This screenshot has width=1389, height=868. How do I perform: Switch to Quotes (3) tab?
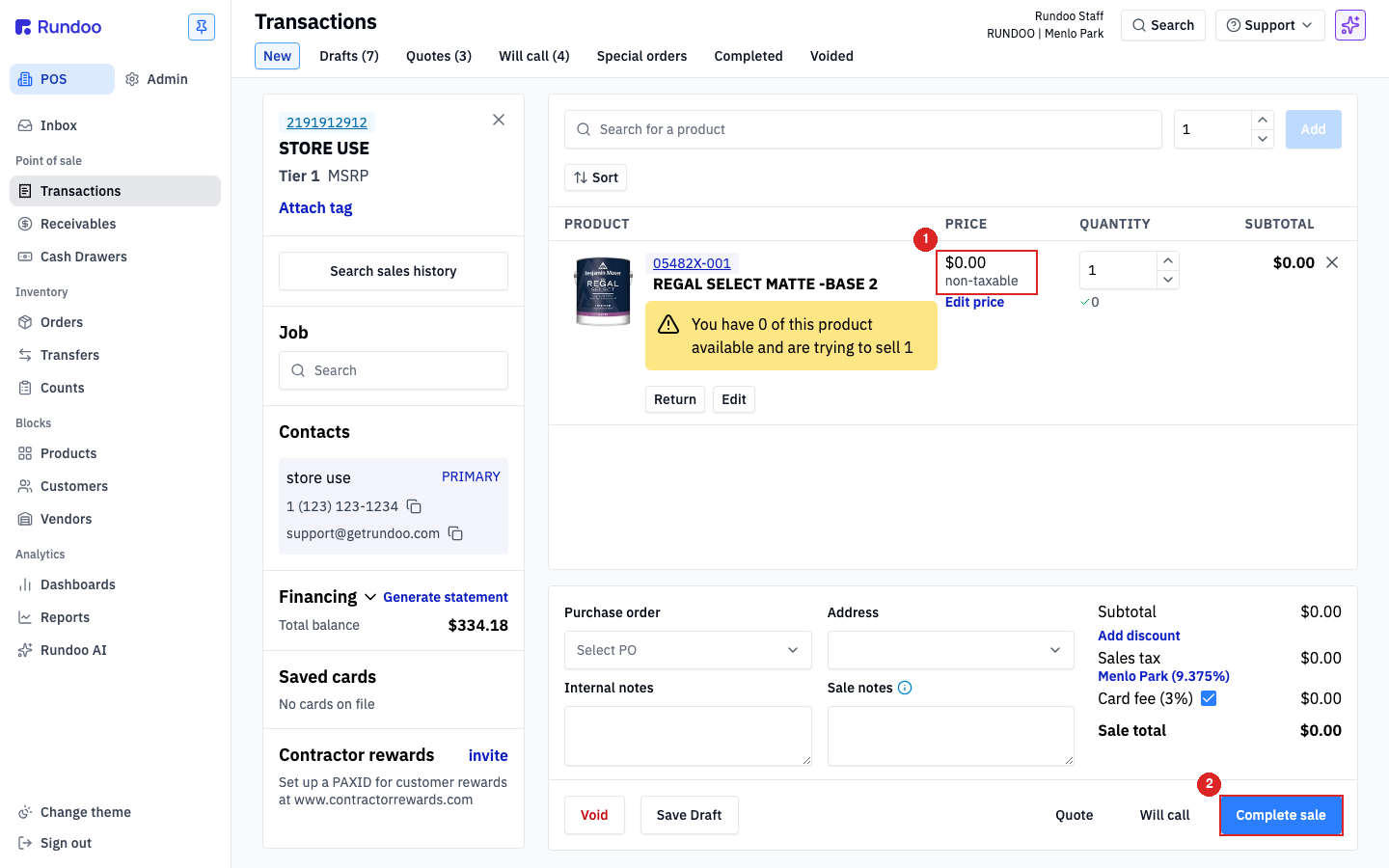click(x=439, y=56)
